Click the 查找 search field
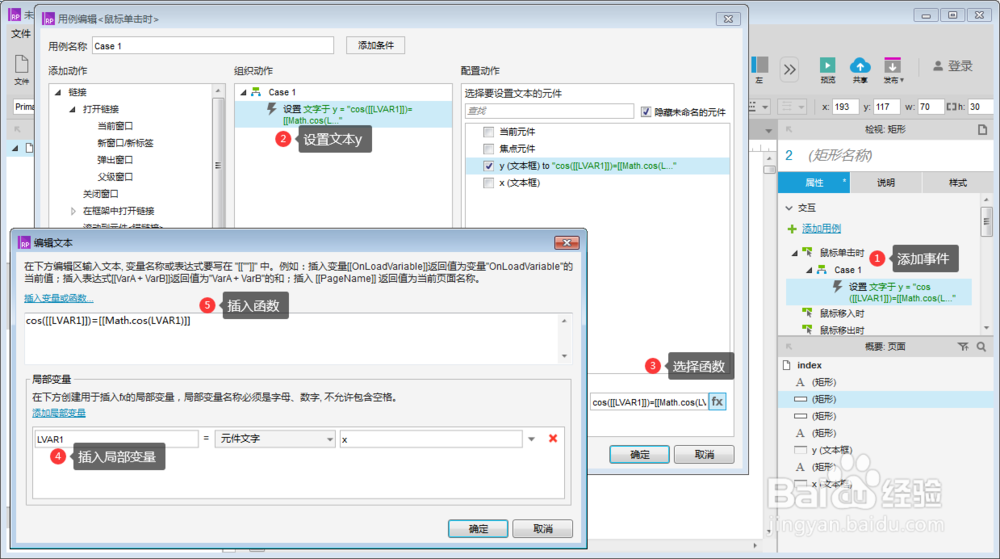 tap(549, 111)
